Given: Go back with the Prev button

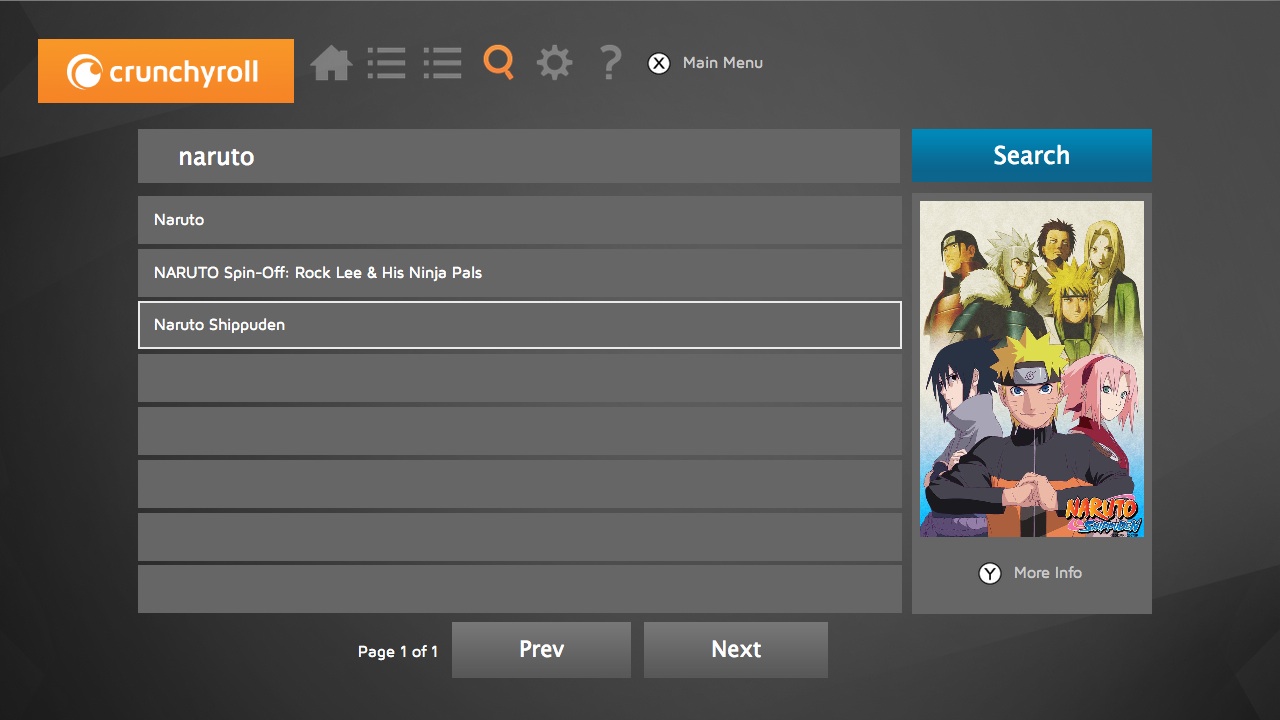Looking at the screenshot, I should 541,650.
